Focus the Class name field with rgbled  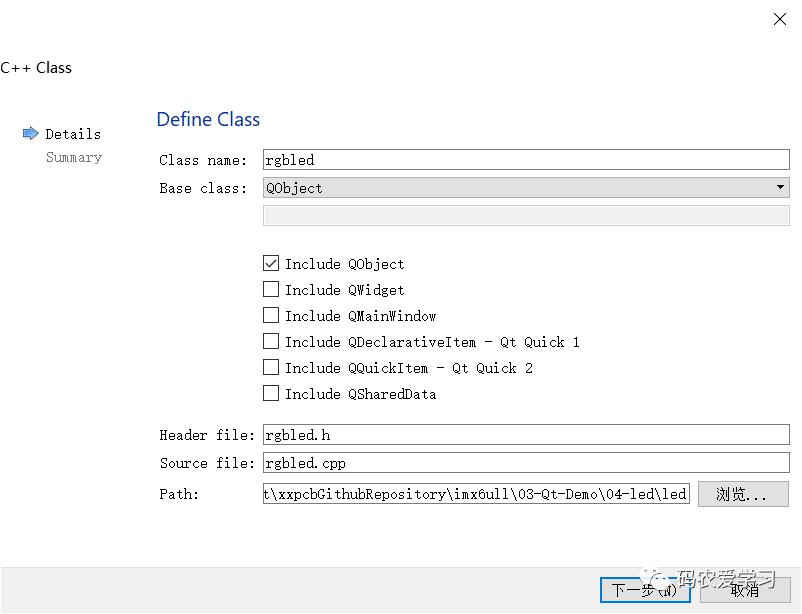pyautogui.click(x=526, y=160)
